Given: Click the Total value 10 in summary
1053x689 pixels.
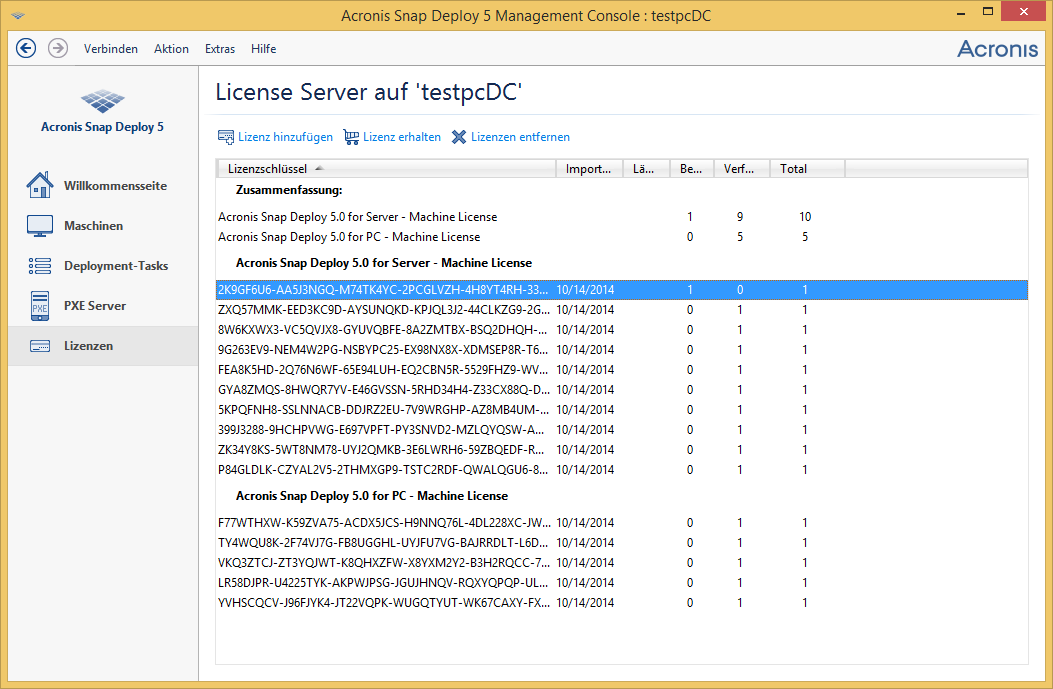Looking at the screenshot, I should [805, 217].
